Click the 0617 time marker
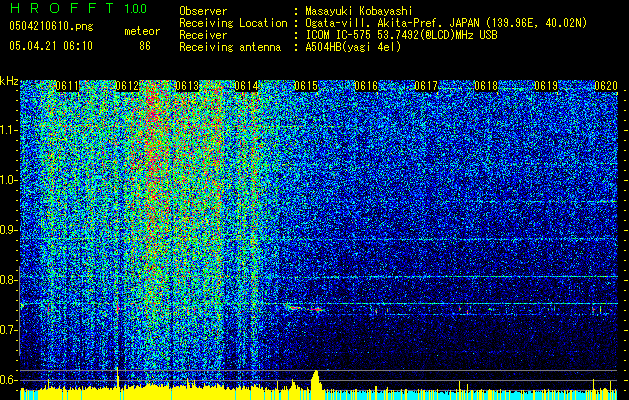The image size is (629, 400). (x=426, y=86)
